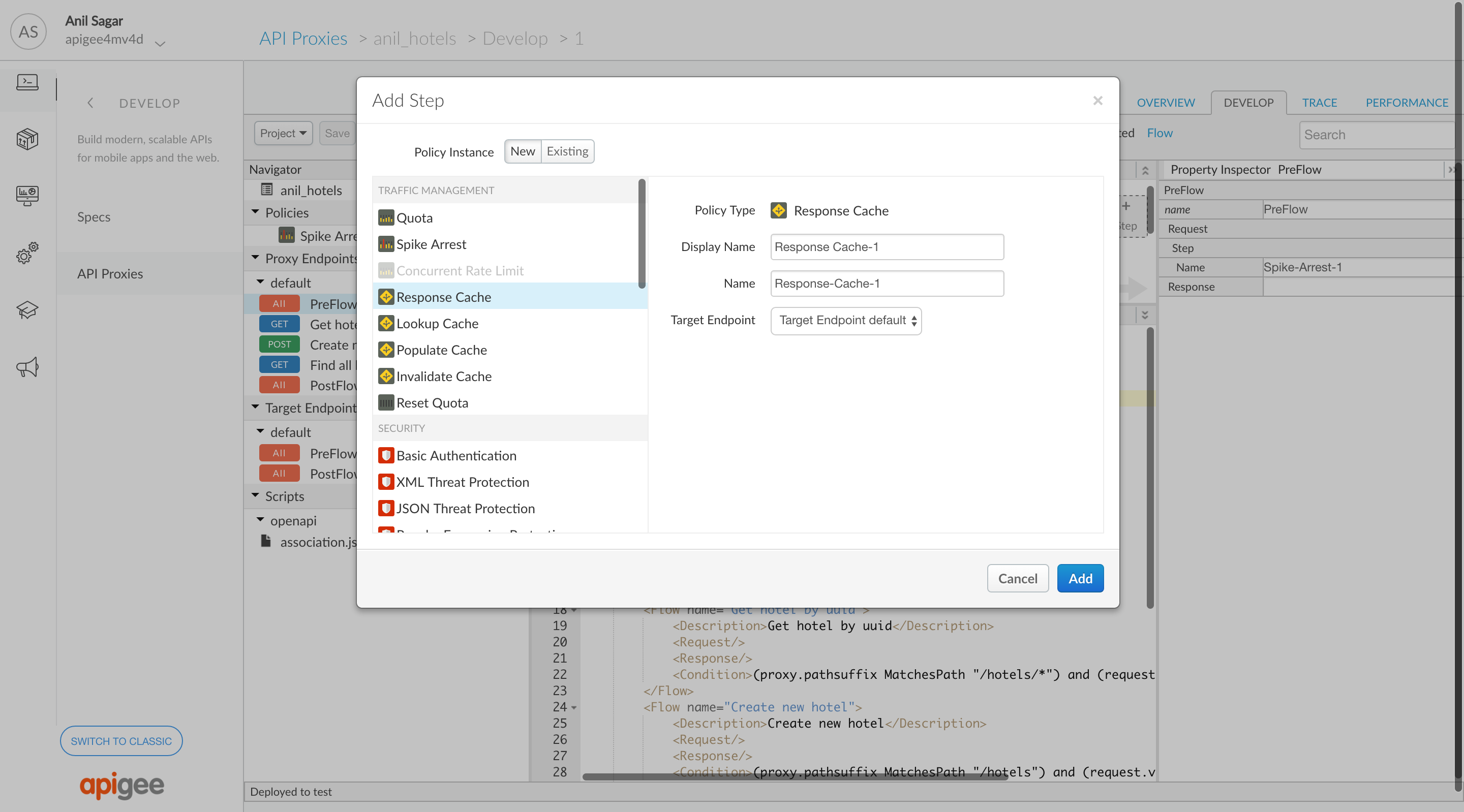Click the Display Name text field
Image resolution: width=1464 pixels, height=812 pixels.
coord(887,247)
